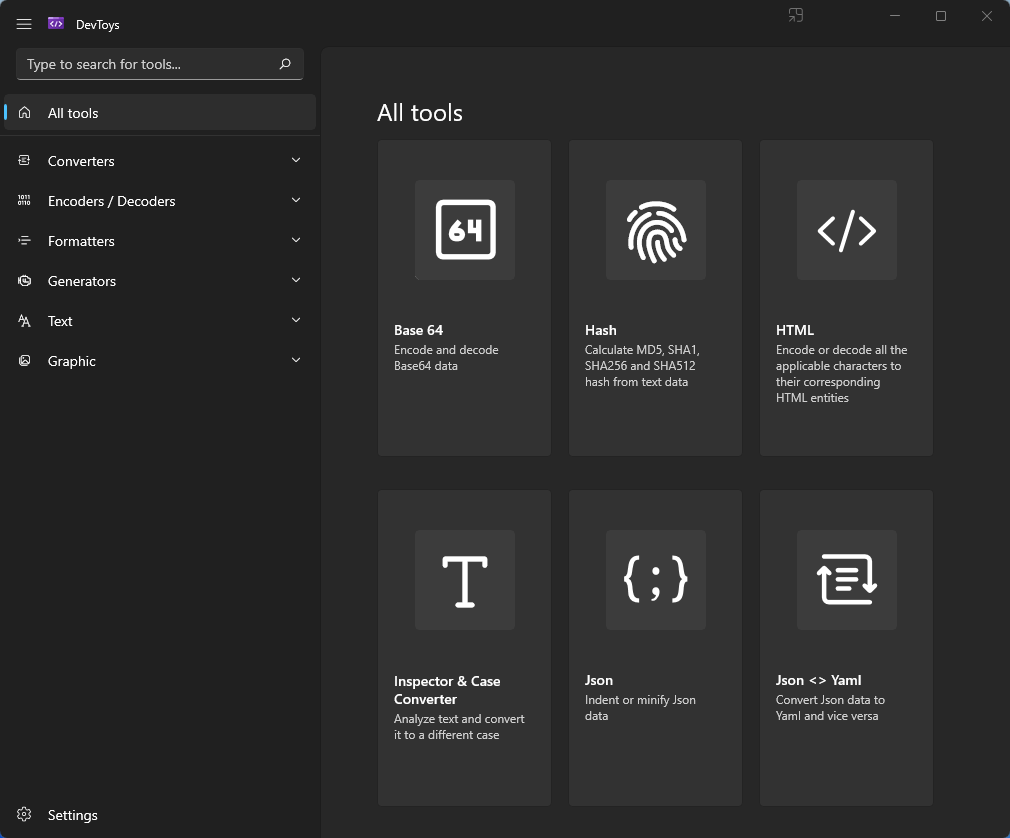Click the Encoders / Decoders sidebar icon
This screenshot has height=838, width=1010.
24,200
